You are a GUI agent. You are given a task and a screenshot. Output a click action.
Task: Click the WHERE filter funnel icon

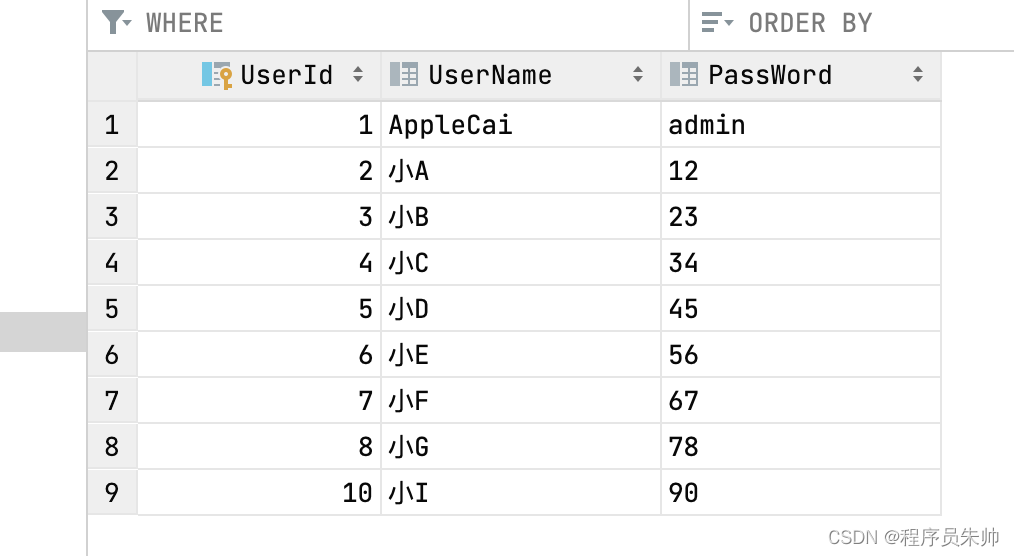pyautogui.click(x=115, y=22)
